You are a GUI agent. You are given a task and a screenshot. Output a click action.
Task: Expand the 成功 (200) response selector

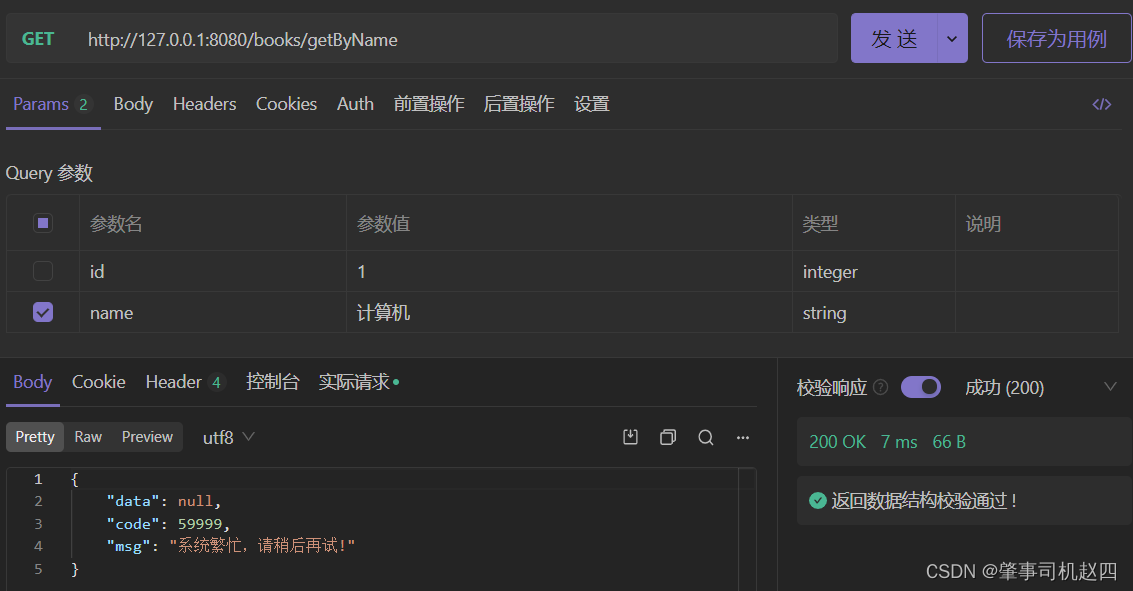pos(1109,387)
